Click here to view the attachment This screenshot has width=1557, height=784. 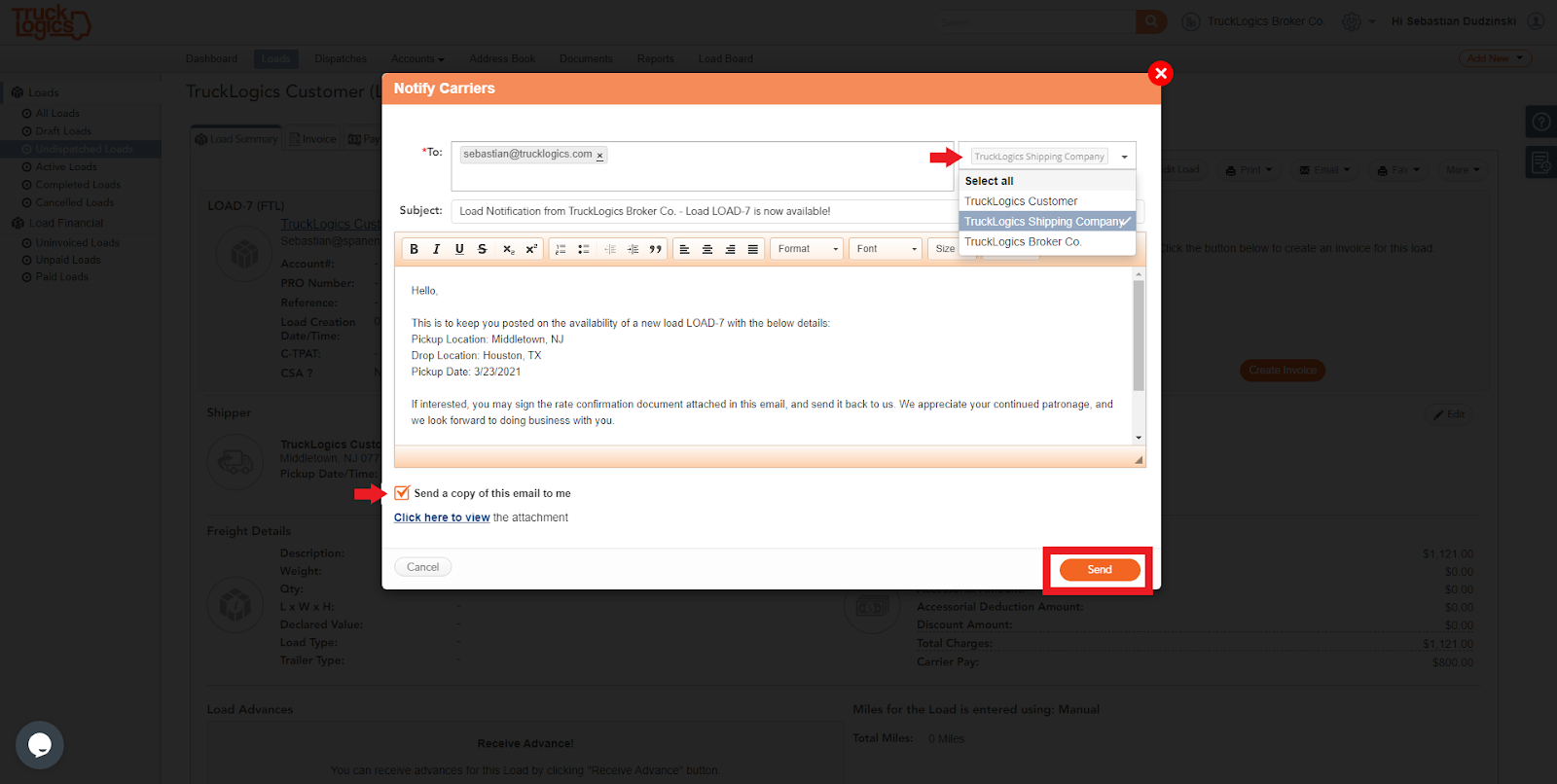[442, 517]
